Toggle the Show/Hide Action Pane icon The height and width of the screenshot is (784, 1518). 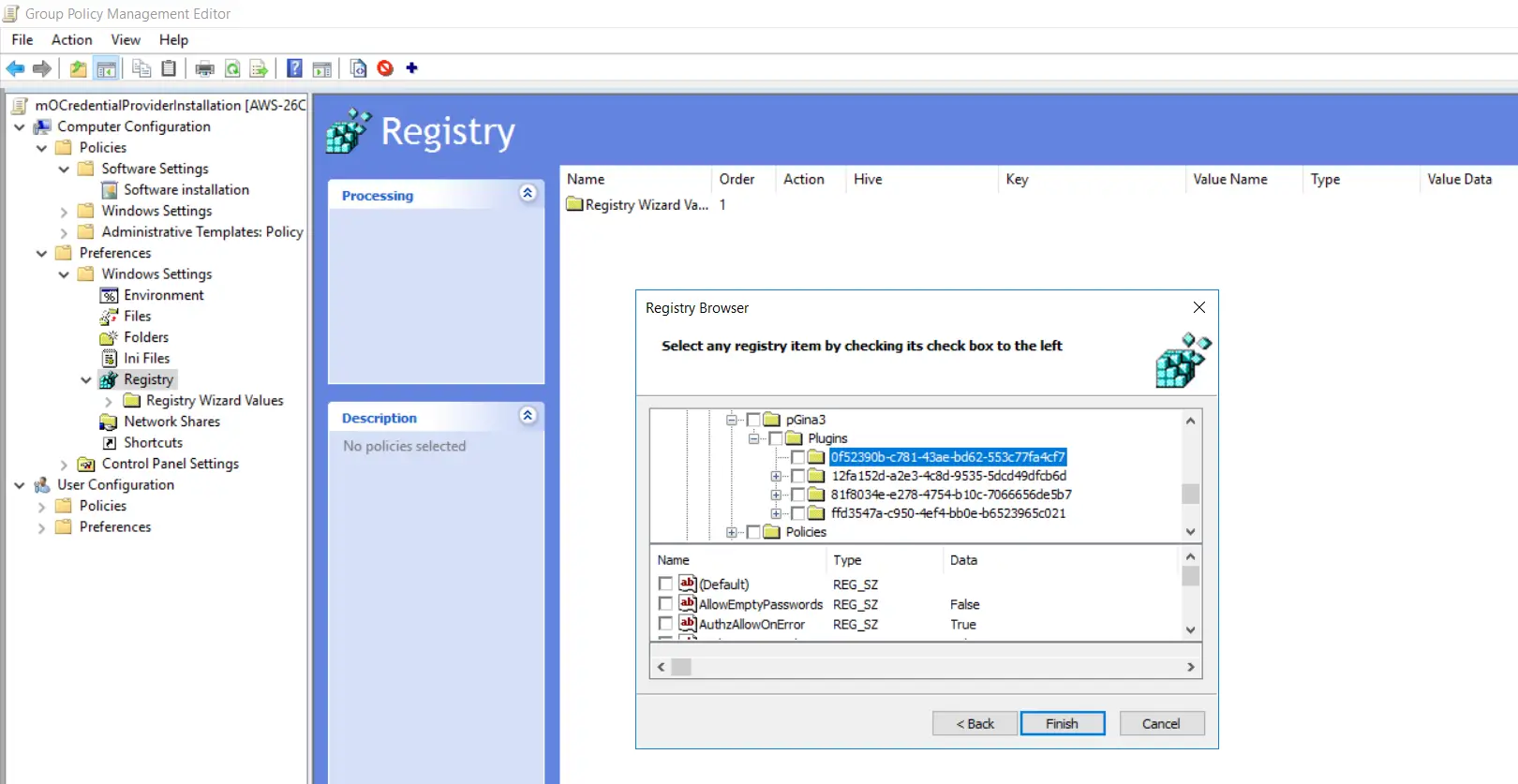321,68
